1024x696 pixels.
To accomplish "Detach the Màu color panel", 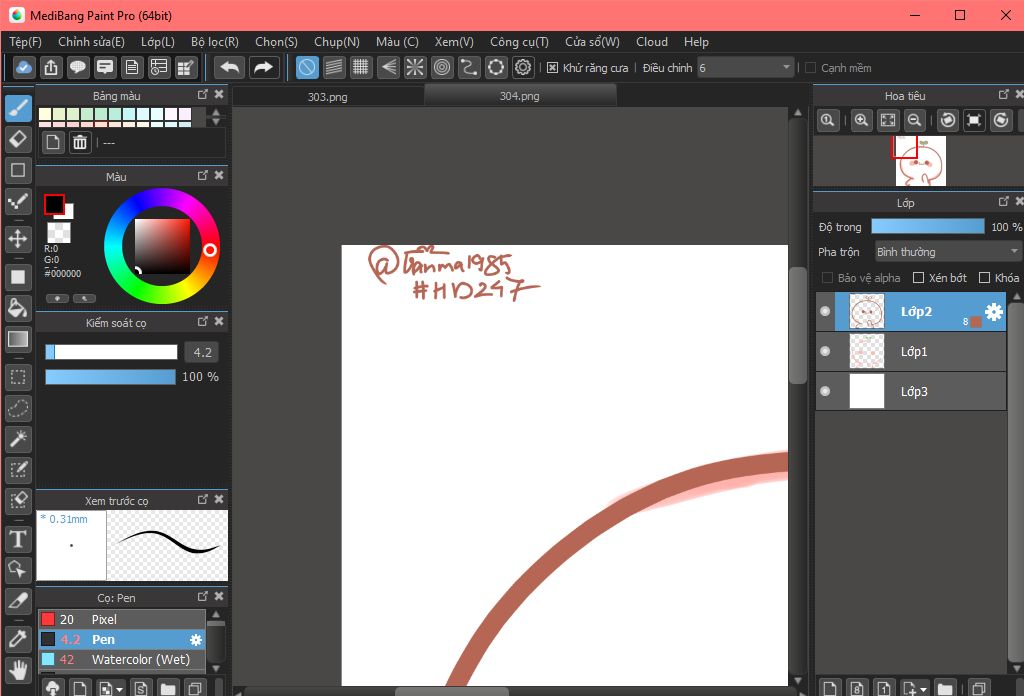I will 202,176.
